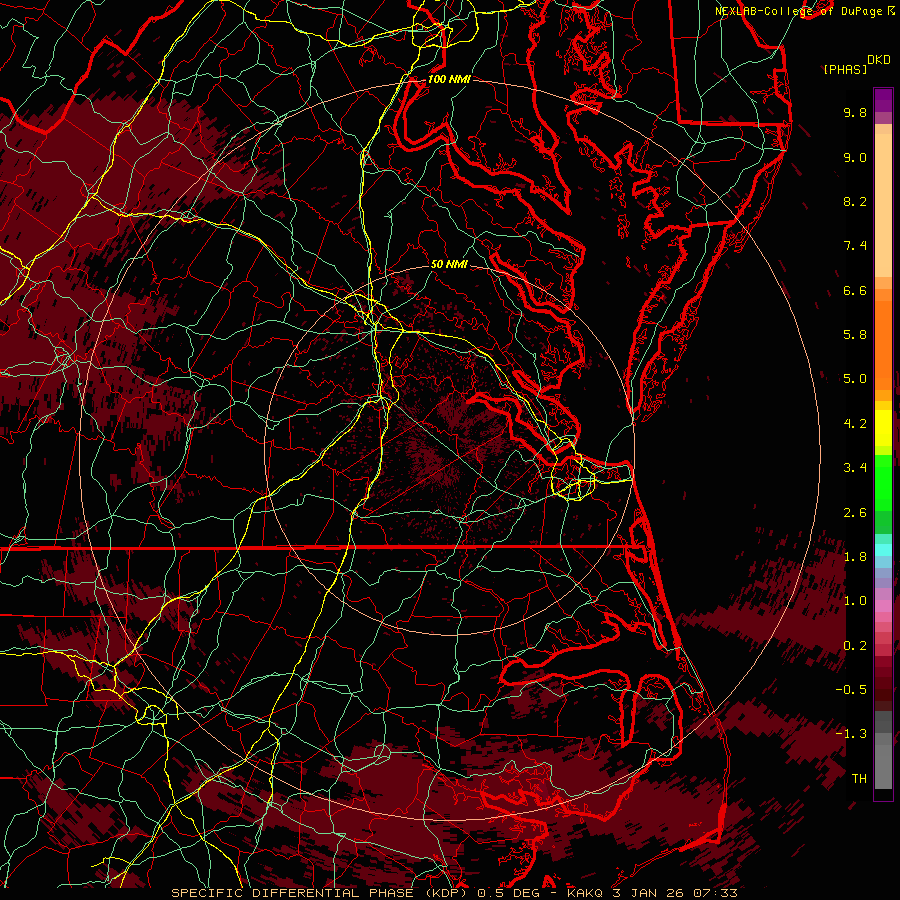Pick the bright green color bar segment
Image resolution: width=900 pixels, height=900 pixels.
click(883, 483)
